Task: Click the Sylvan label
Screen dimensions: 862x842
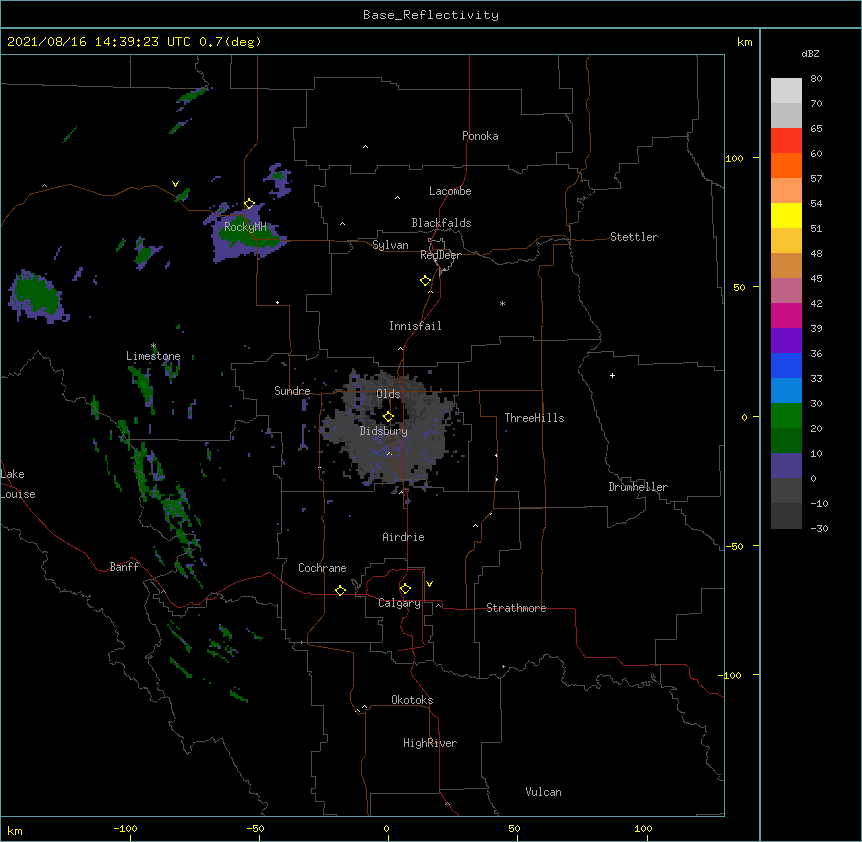Action: 390,245
